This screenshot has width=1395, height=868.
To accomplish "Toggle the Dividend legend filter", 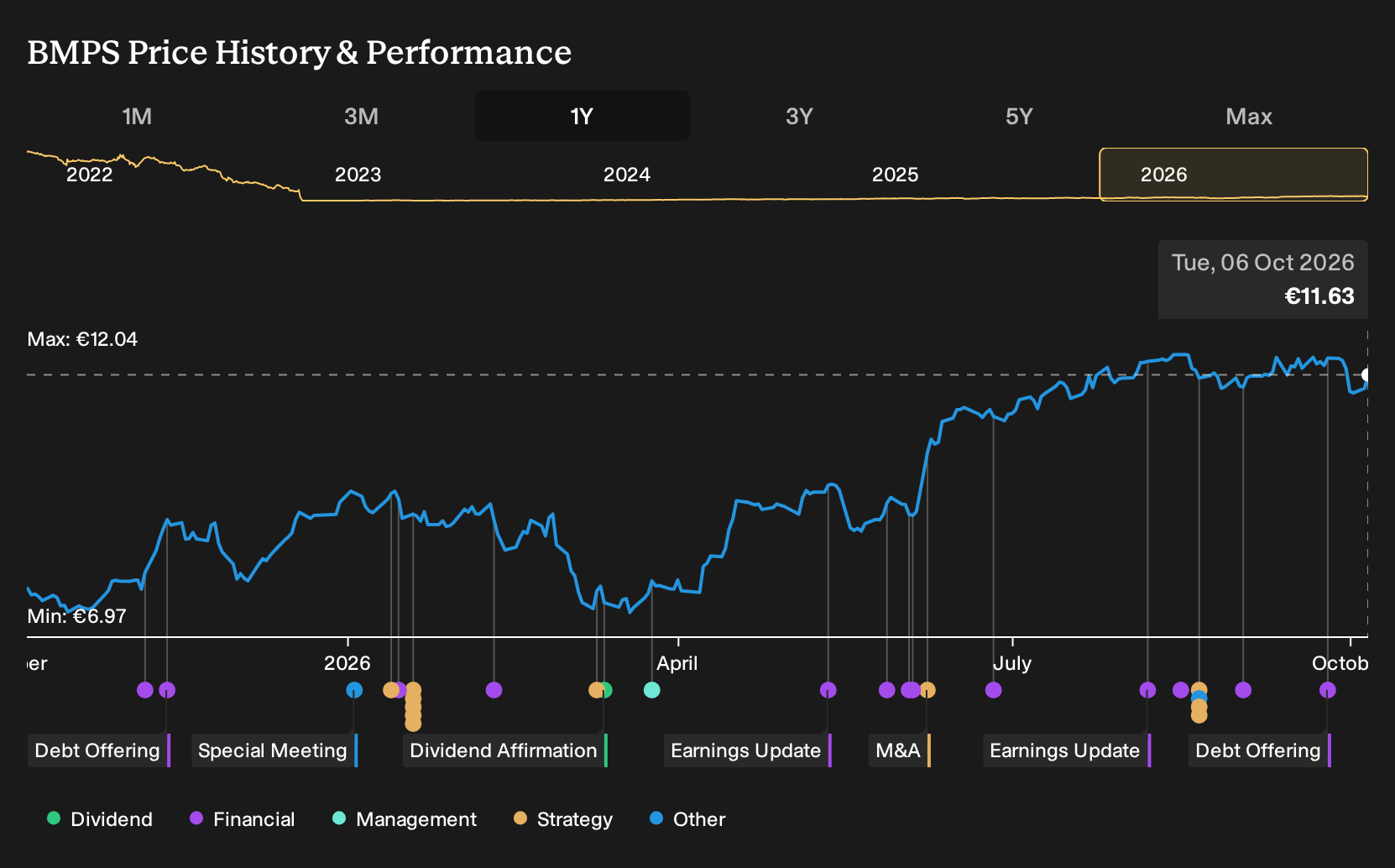I will pos(100,819).
